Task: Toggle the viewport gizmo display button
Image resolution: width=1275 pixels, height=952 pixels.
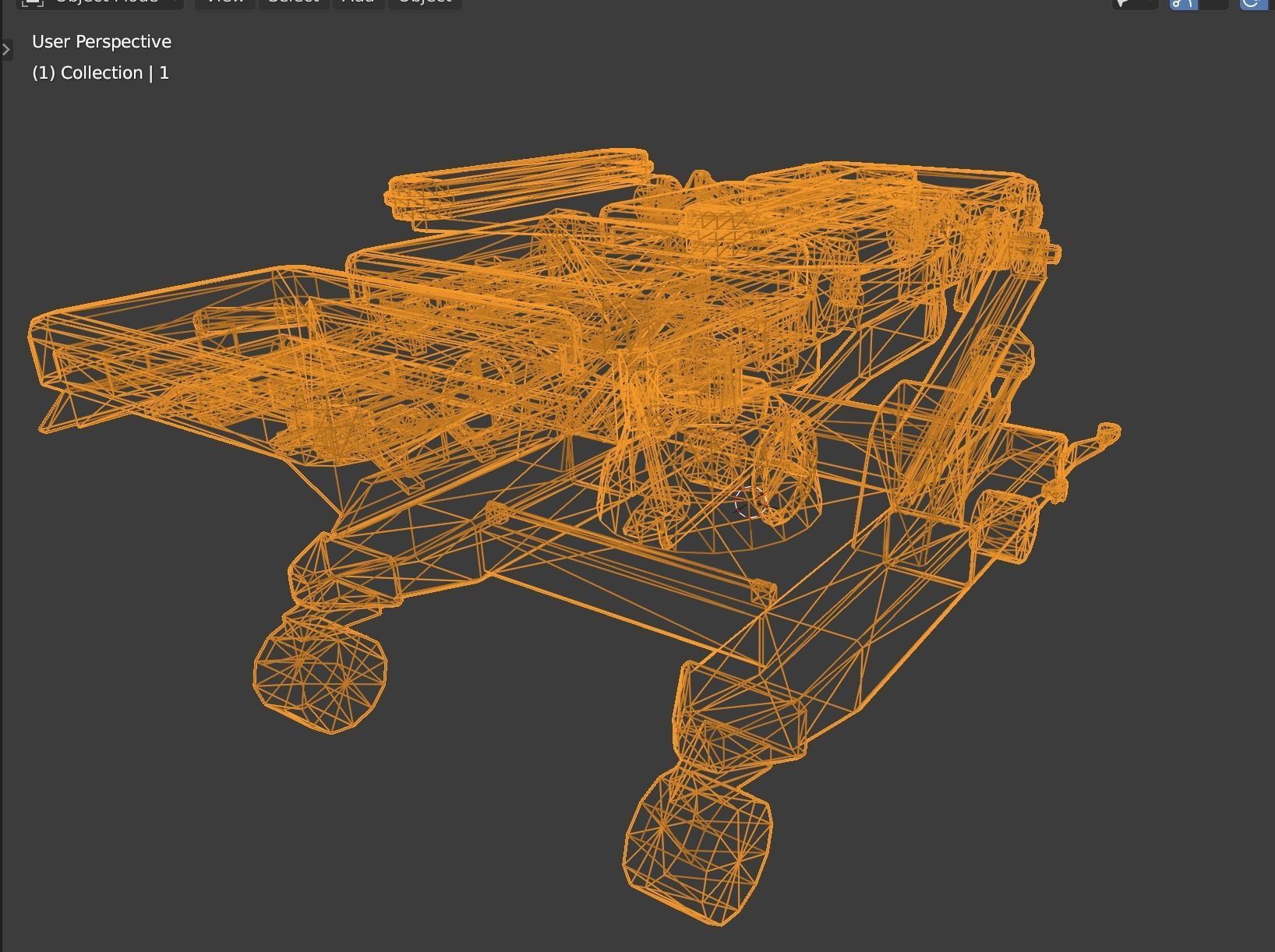Action: (1184, 3)
